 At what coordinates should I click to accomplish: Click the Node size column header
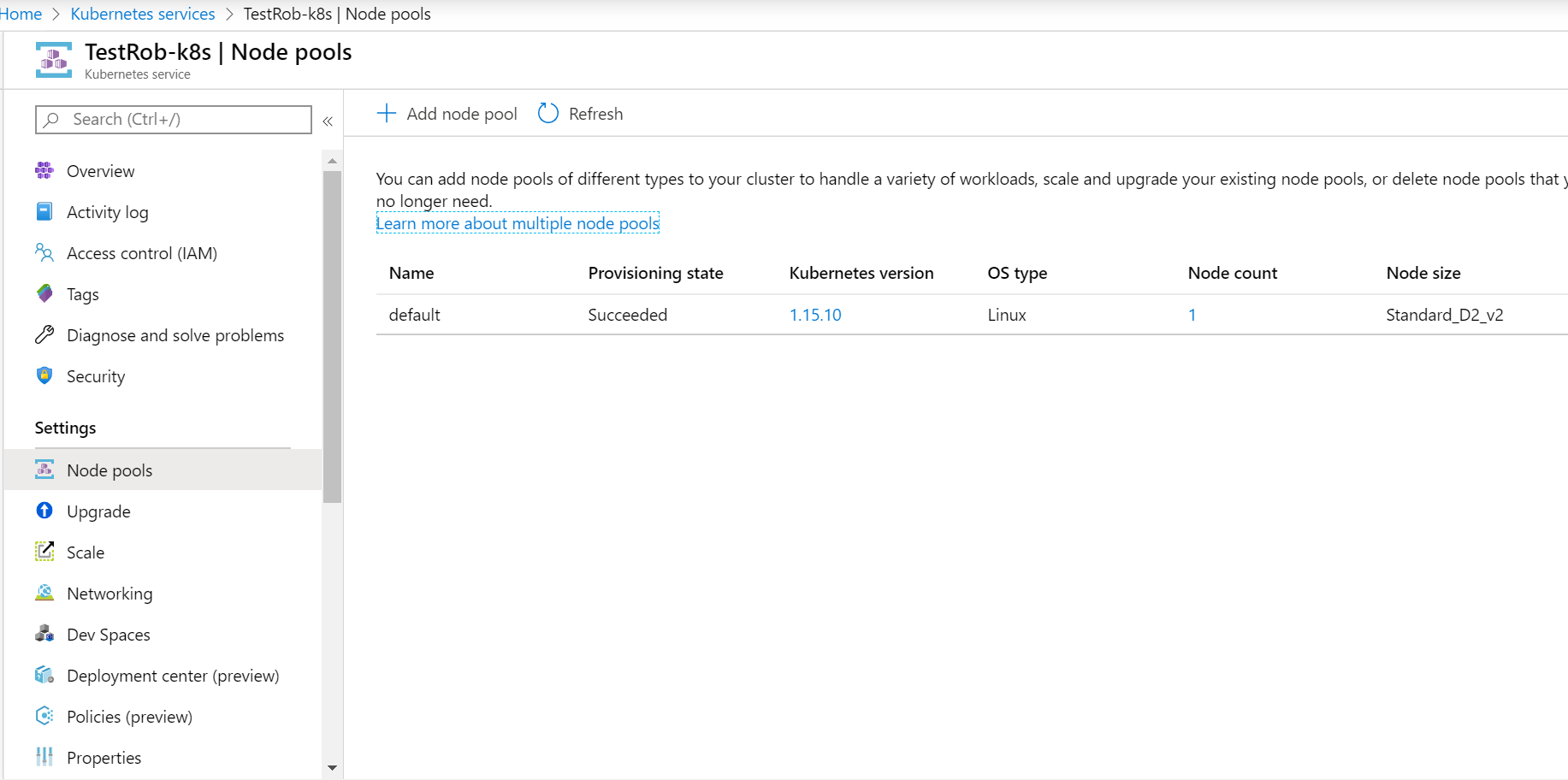[1423, 273]
